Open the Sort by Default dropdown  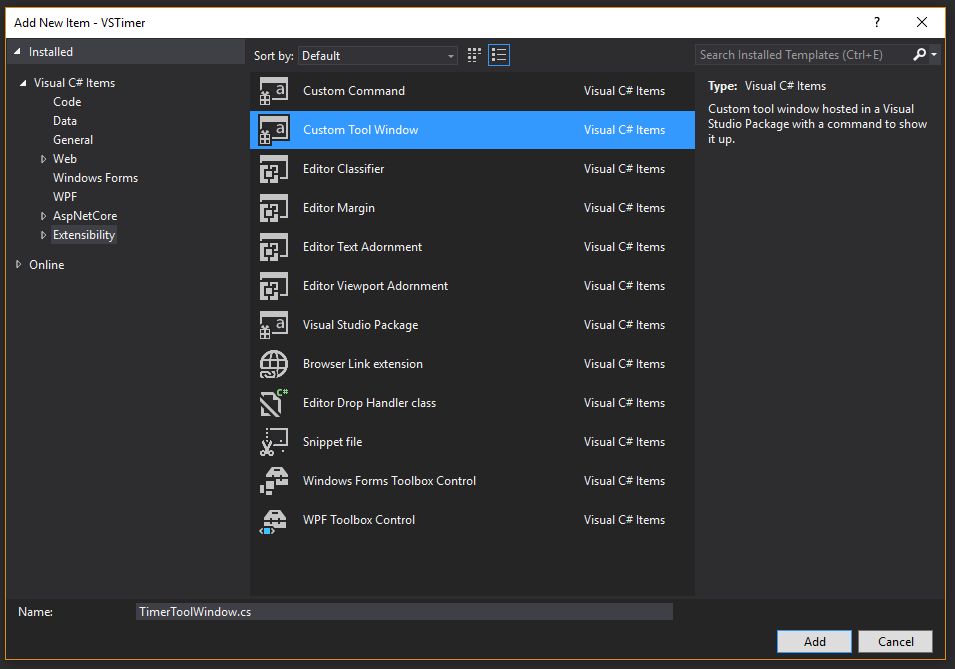(x=378, y=55)
